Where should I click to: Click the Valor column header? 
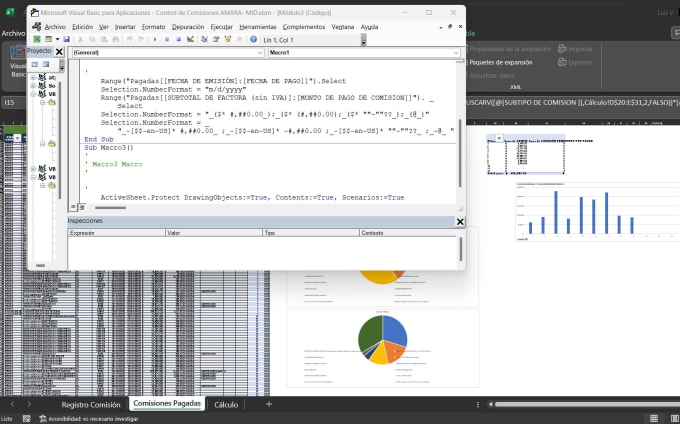tap(214, 233)
